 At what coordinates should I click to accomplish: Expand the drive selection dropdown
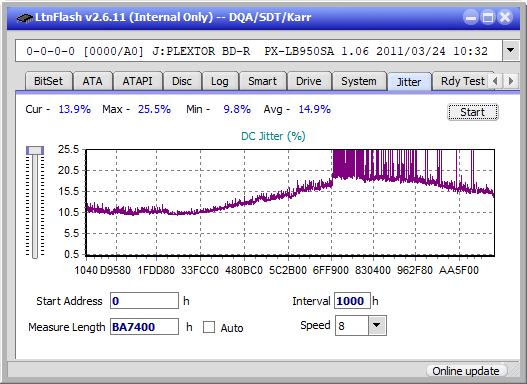coord(511,51)
